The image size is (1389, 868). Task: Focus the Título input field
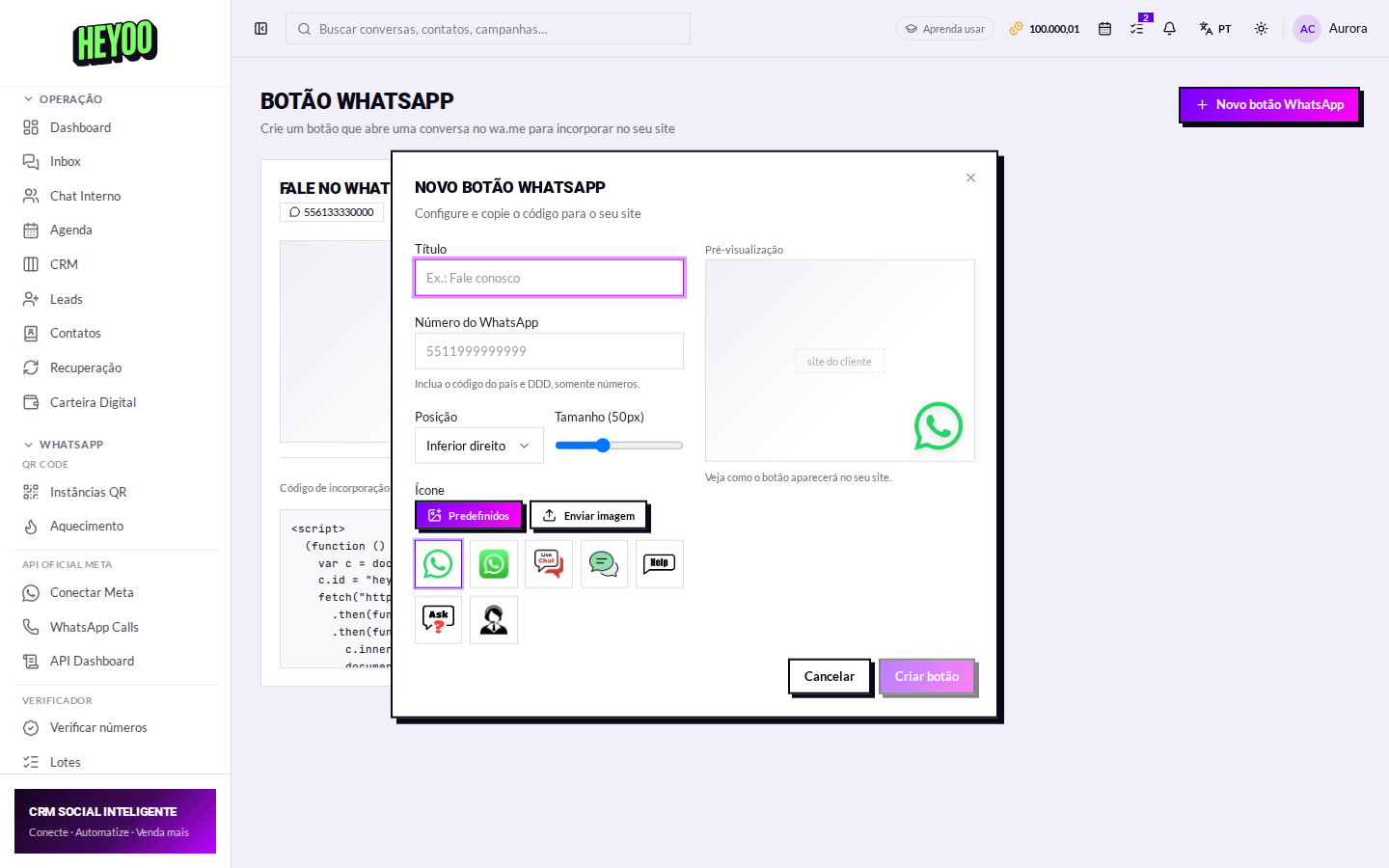pyautogui.click(x=550, y=278)
